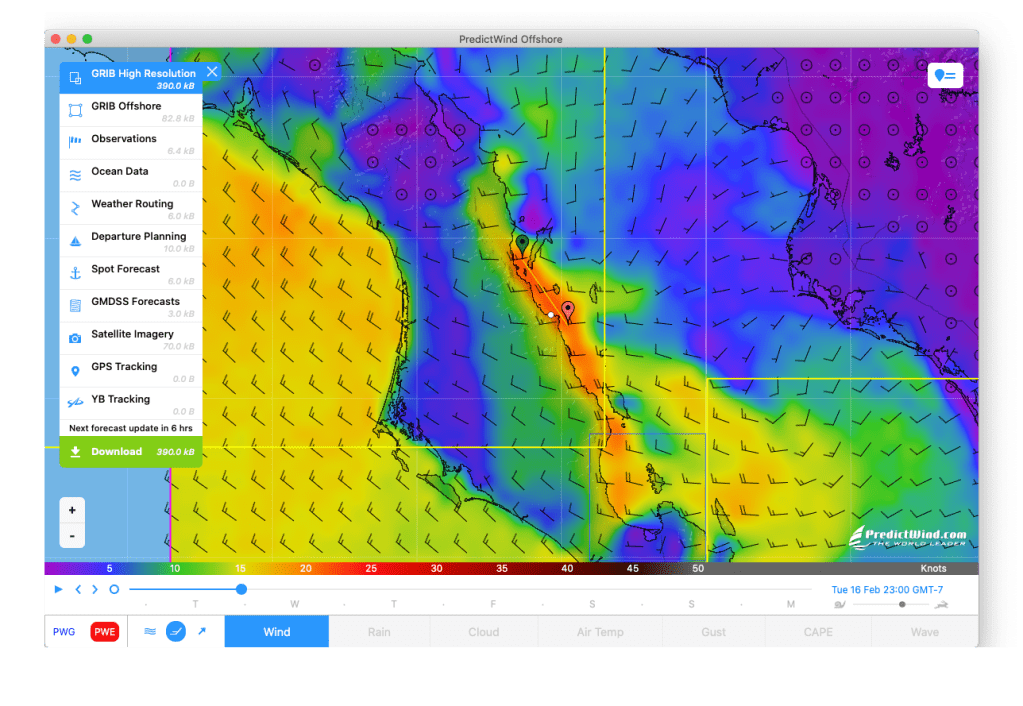Select Departure Planning sailboat icon
The width and height of the screenshot is (1023, 706).
[75, 241]
